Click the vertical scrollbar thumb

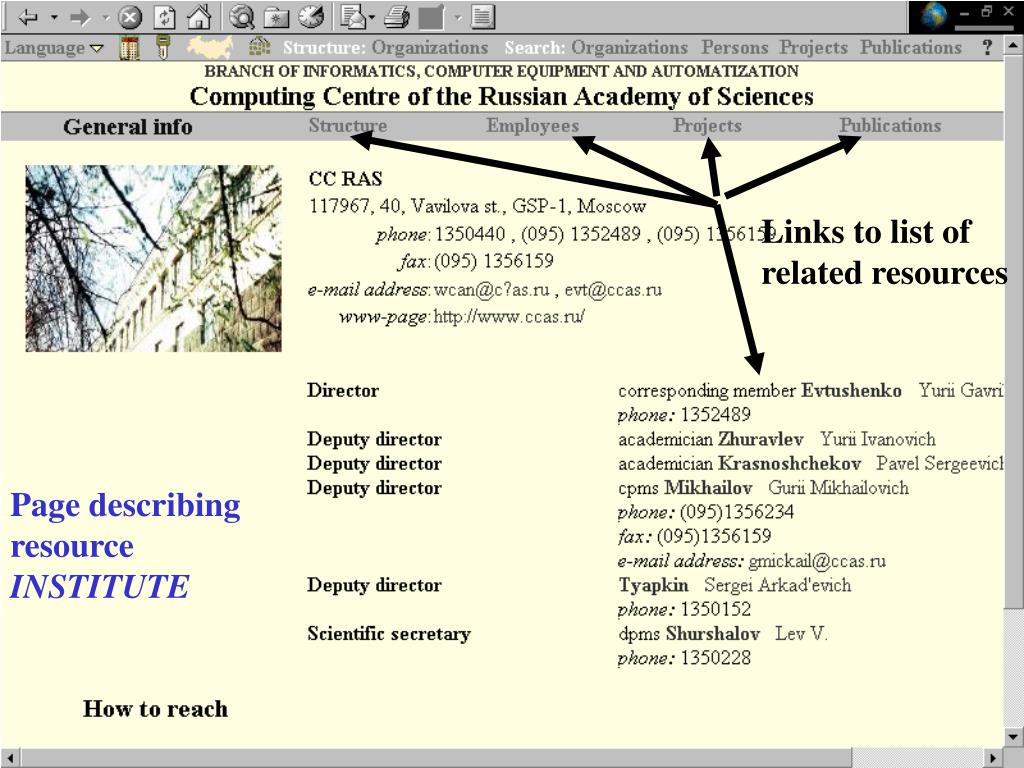1014,333
